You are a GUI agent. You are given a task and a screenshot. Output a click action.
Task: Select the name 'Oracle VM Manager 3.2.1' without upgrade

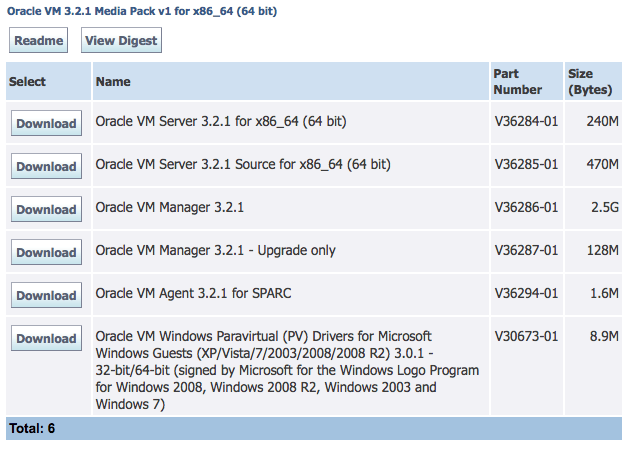click(169, 207)
